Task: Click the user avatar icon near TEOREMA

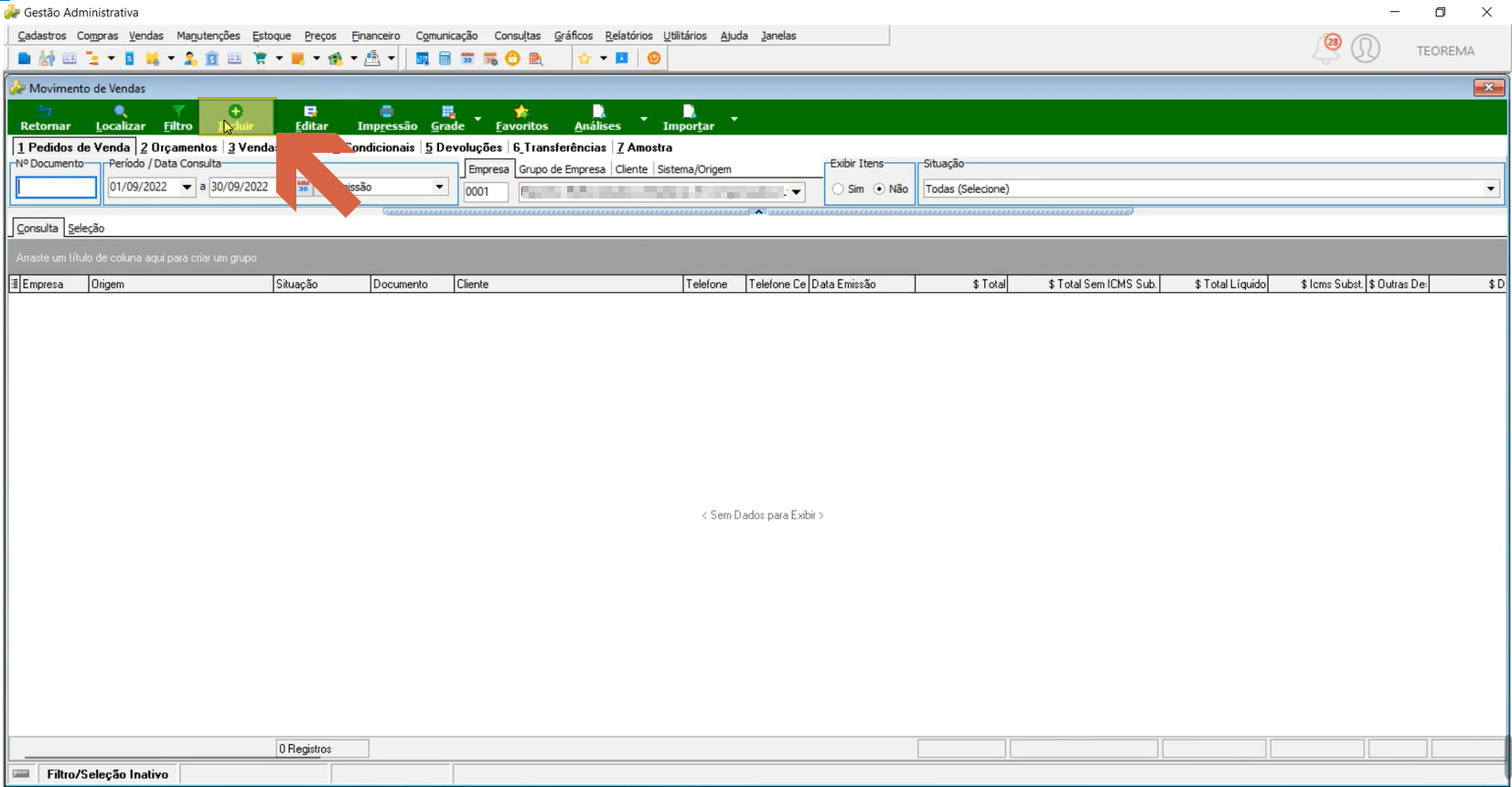Action: point(1366,49)
